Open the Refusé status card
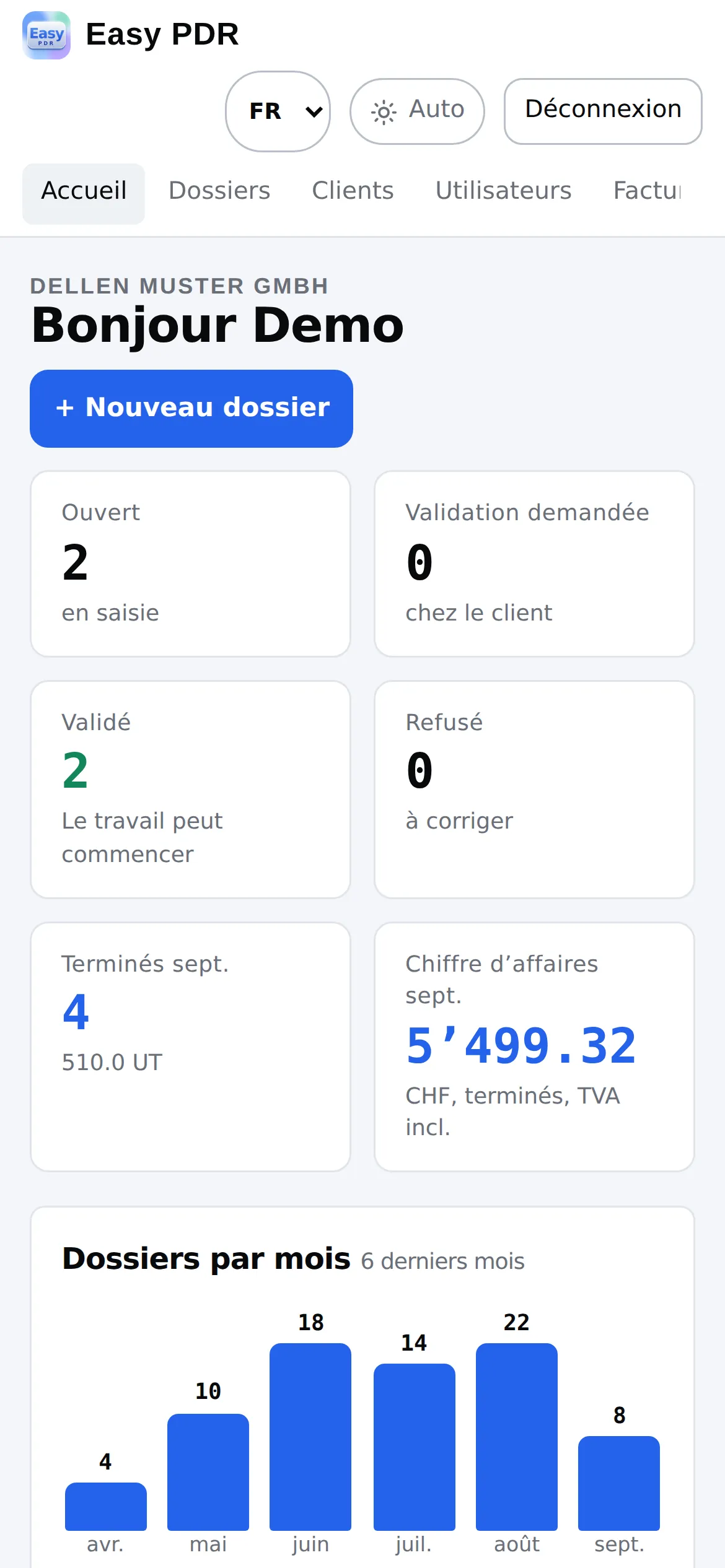725x1568 pixels. point(534,790)
